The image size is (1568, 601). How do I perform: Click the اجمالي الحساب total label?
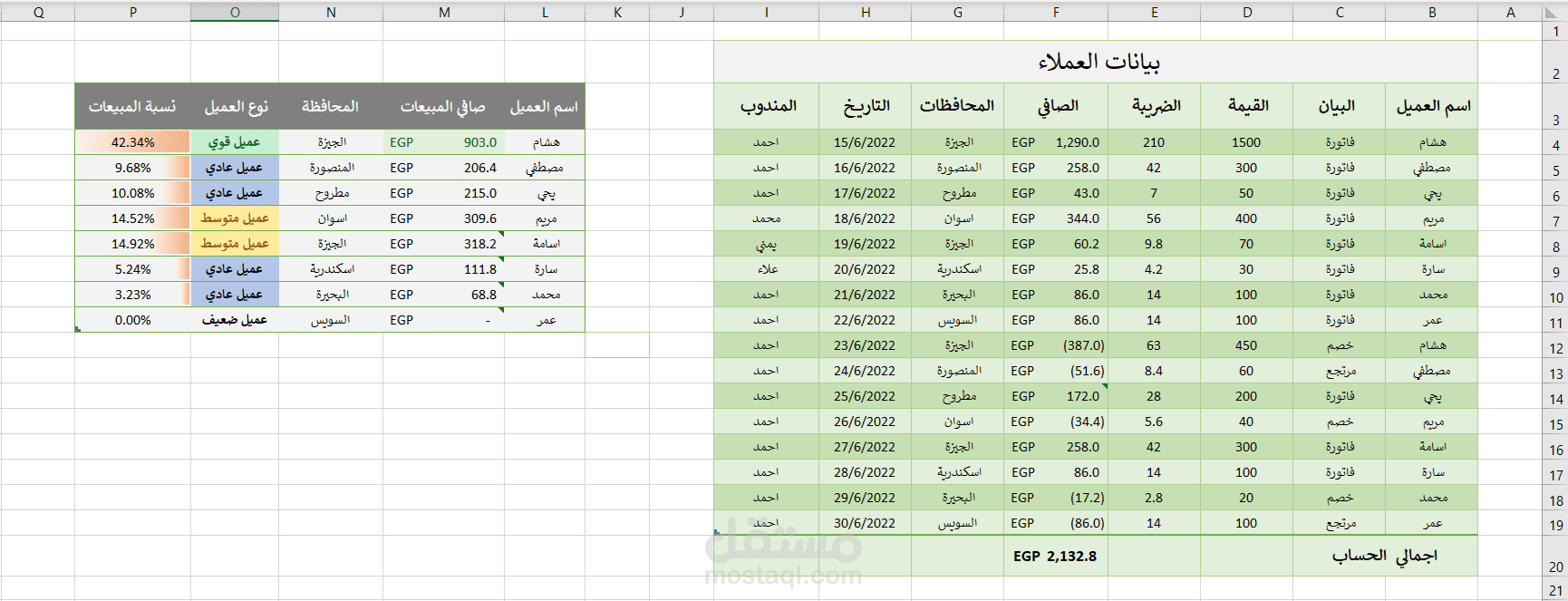(x=1385, y=556)
